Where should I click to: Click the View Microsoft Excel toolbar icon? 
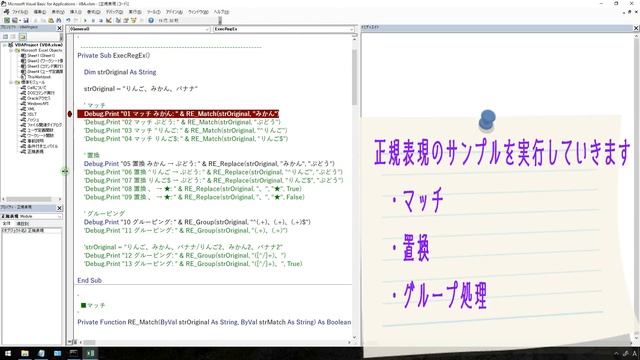(x=7, y=20)
